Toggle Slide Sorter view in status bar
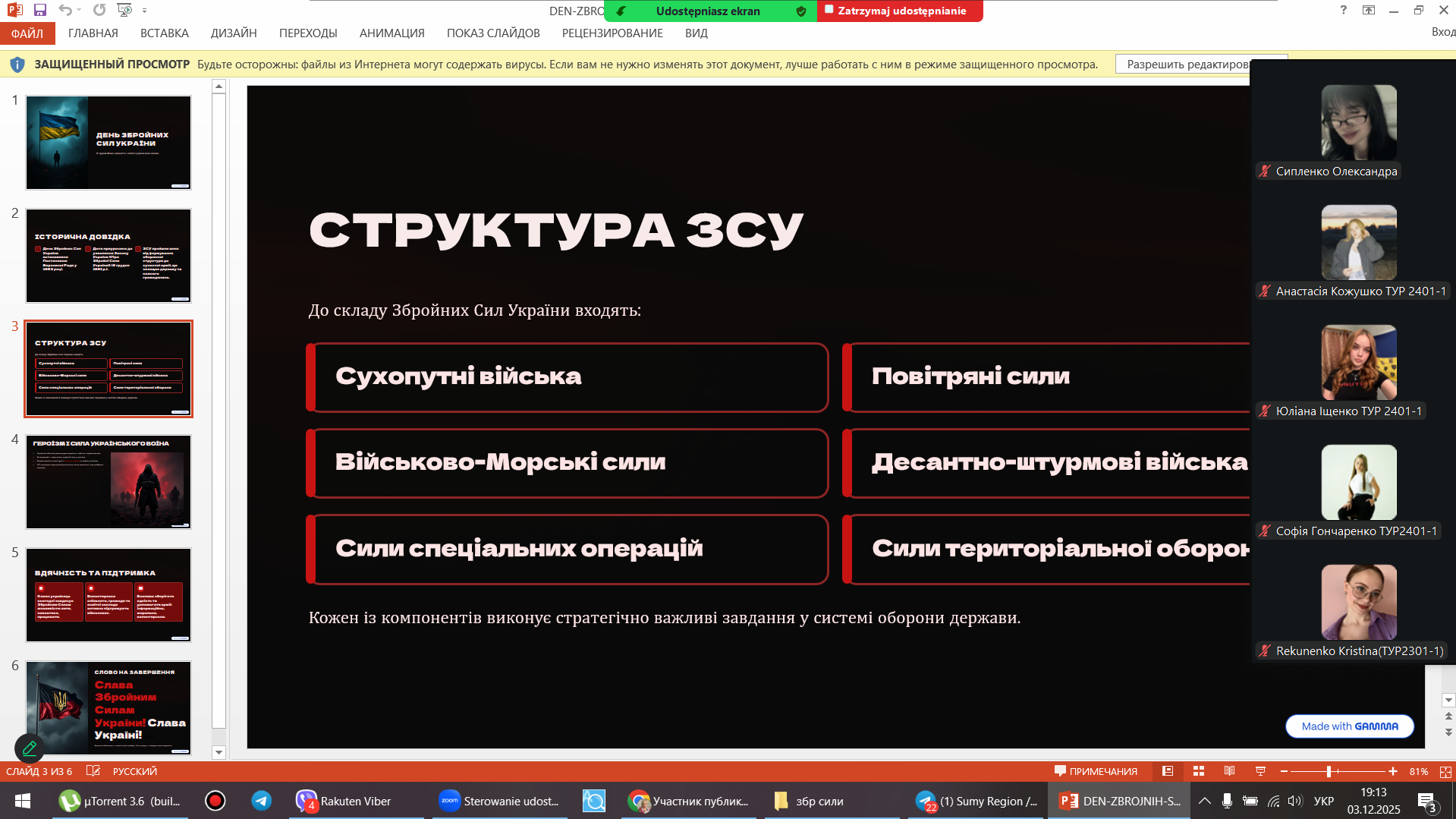Image resolution: width=1456 pixels, height=819 pixels. pyautogui.click(x=1199, y=771)
